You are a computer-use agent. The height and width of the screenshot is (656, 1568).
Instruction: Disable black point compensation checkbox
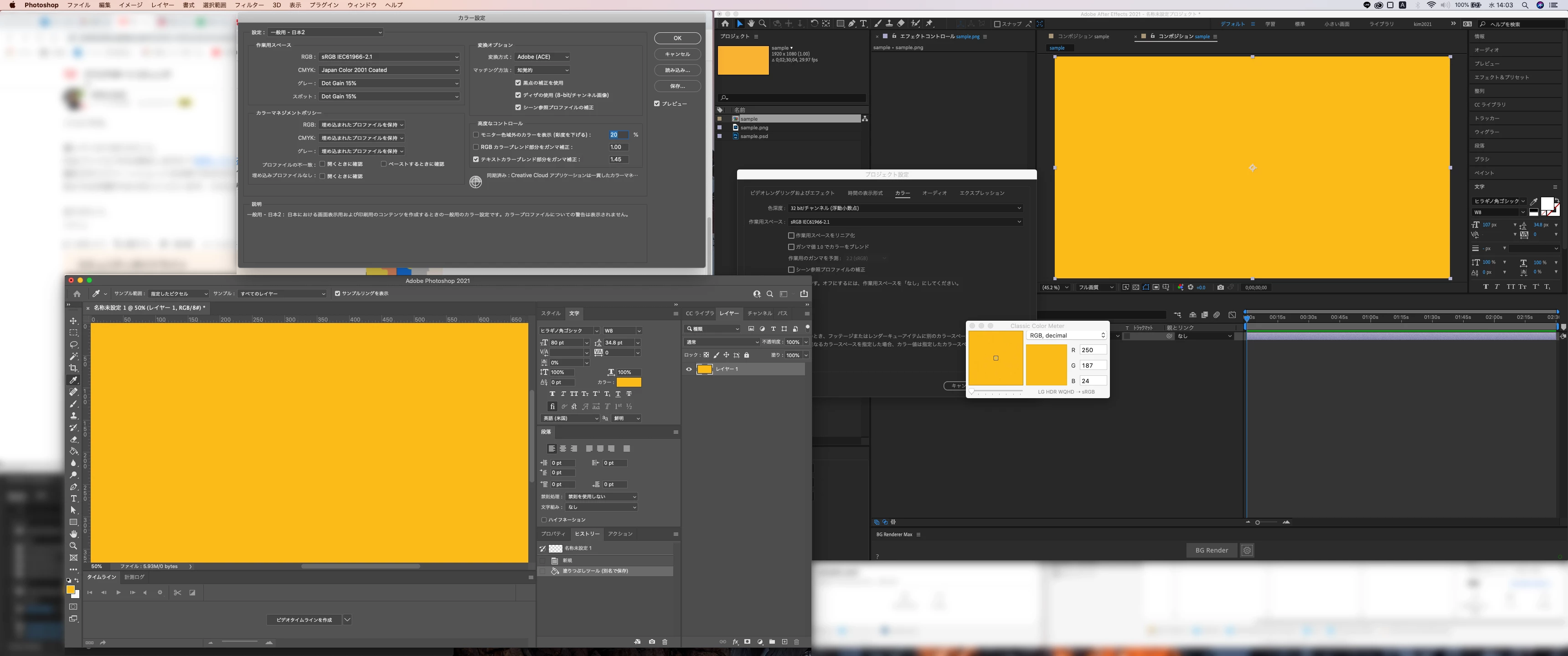(x=518, y=83)
